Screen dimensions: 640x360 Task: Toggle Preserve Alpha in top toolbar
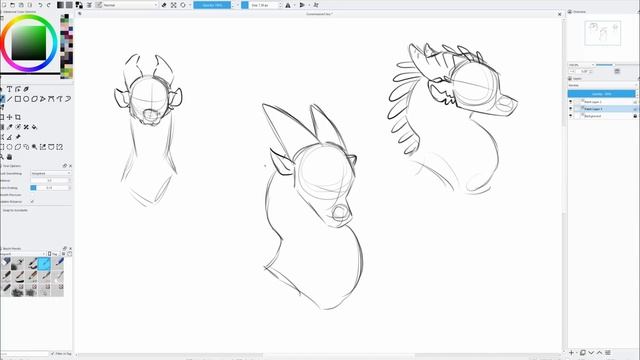click(173, 5)
